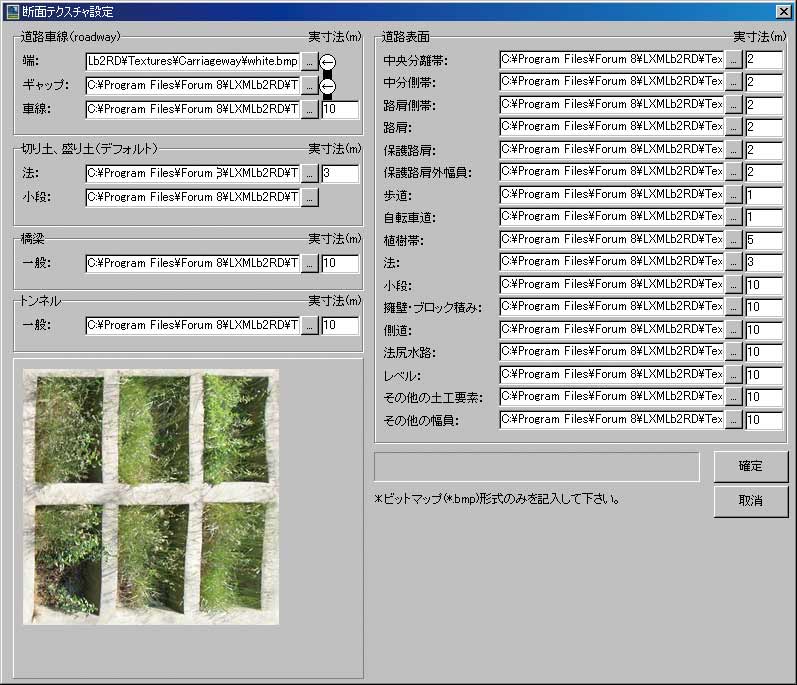Click browse button for ギャップ texture path
Viewport: 797px width, 685px height.
(310, 85)
